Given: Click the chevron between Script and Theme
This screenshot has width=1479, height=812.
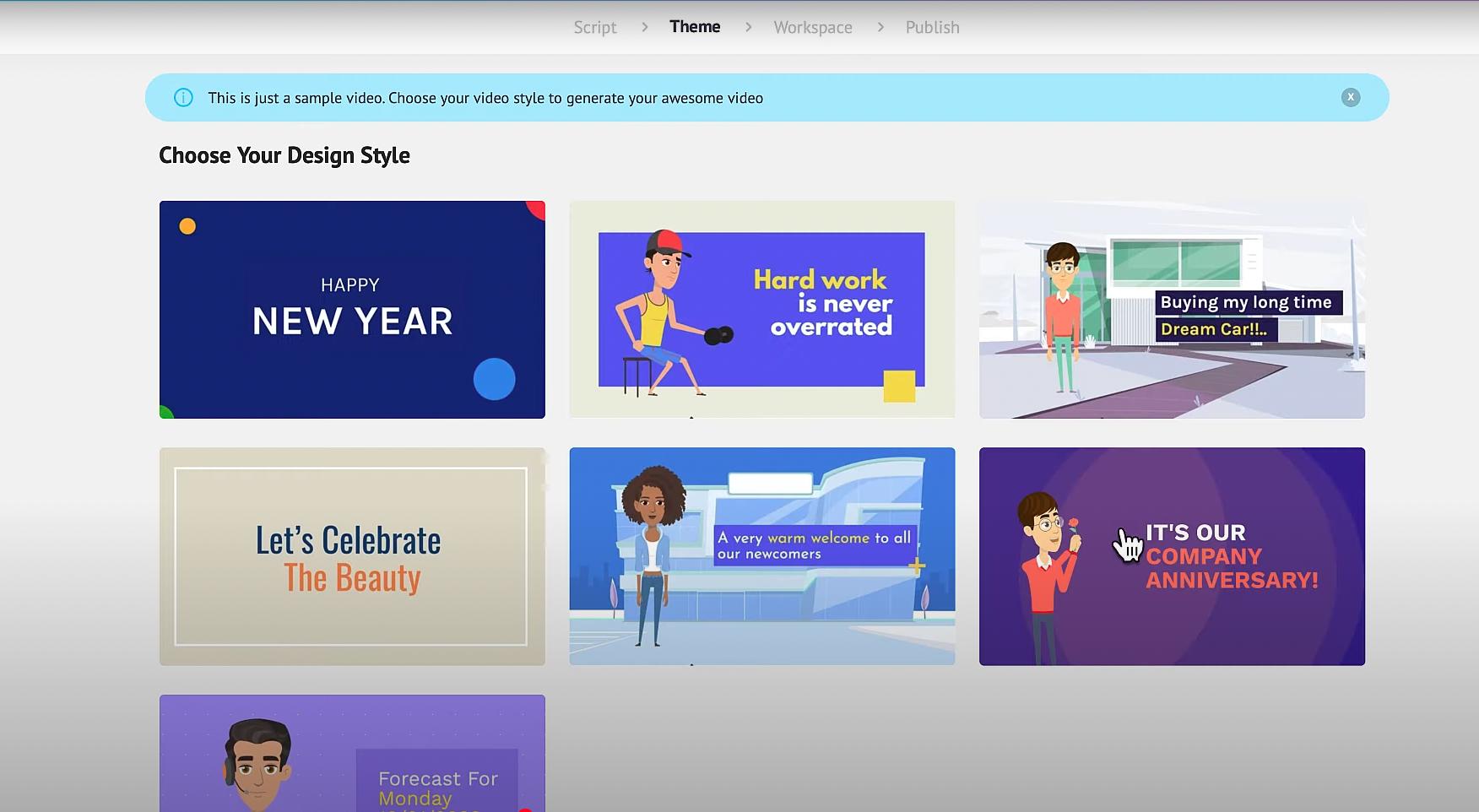Looking at the screenshot, I should pyautogui.click(x=645, y=27).
